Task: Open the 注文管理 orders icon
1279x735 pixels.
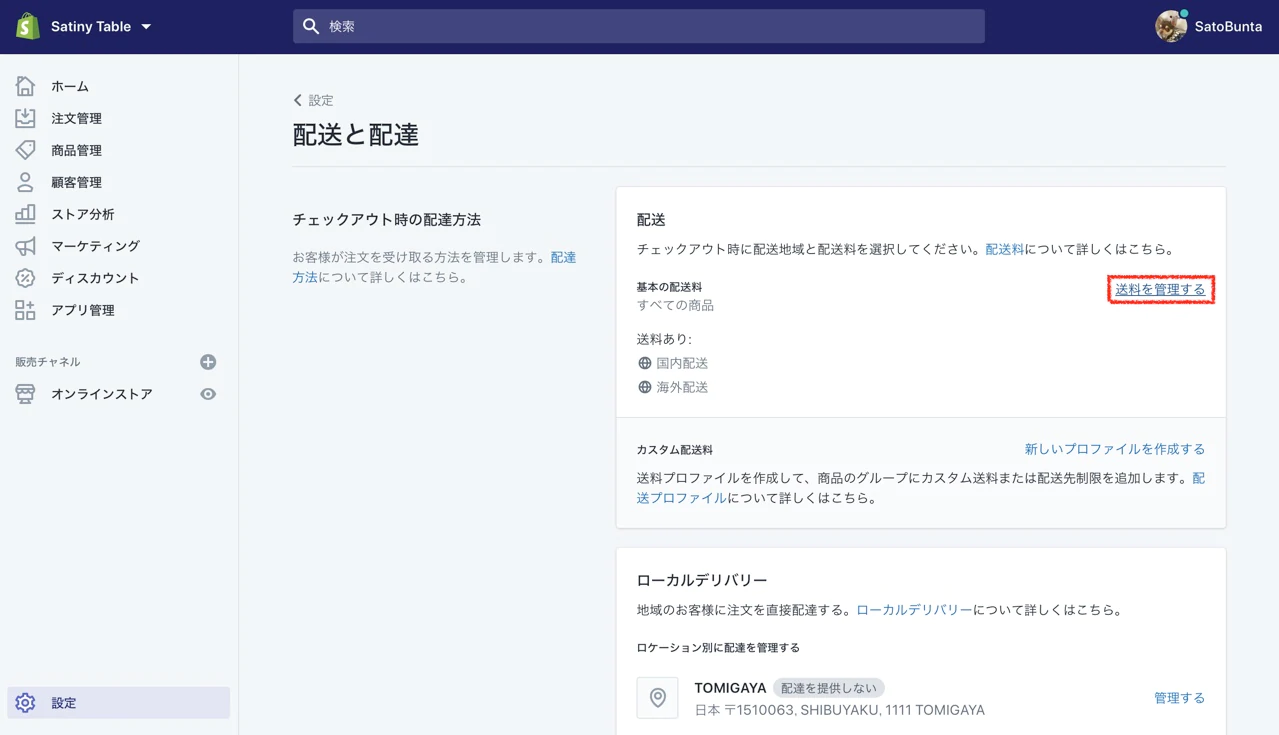Action: 25,118
